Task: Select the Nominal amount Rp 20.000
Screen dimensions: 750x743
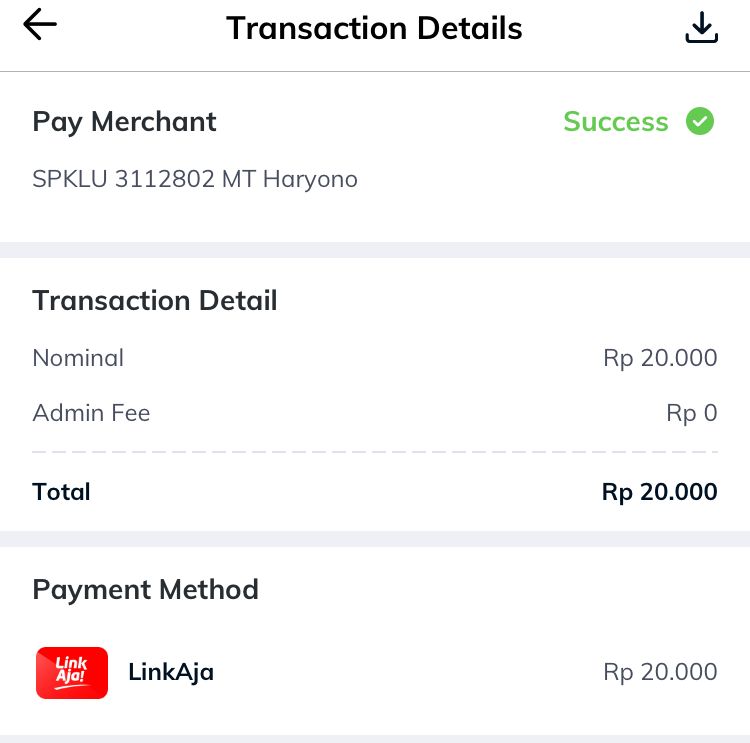Action: (x=660, y=358)
